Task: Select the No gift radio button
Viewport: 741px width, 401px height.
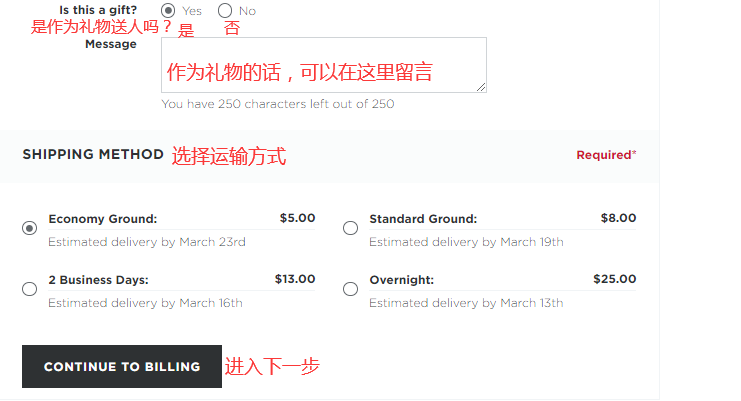Action: click(x=225, y=10)
